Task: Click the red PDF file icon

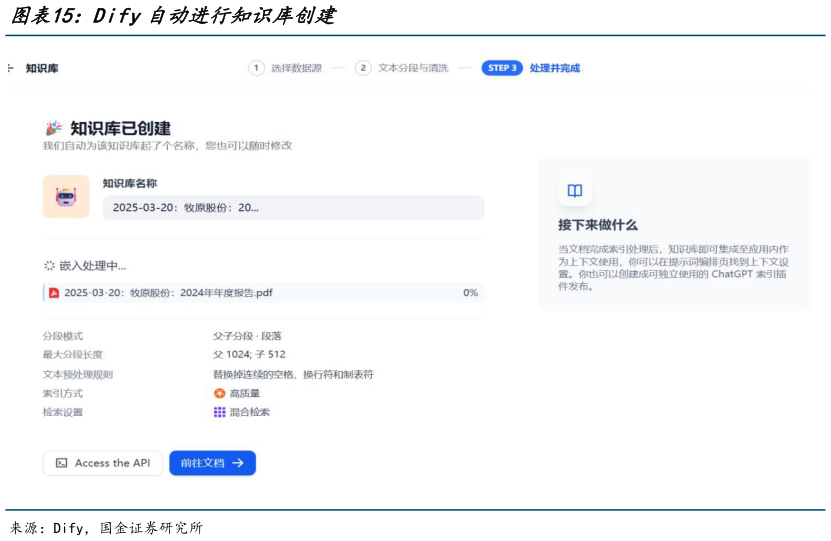Action: pyautogui.click(x=54, y=293)
